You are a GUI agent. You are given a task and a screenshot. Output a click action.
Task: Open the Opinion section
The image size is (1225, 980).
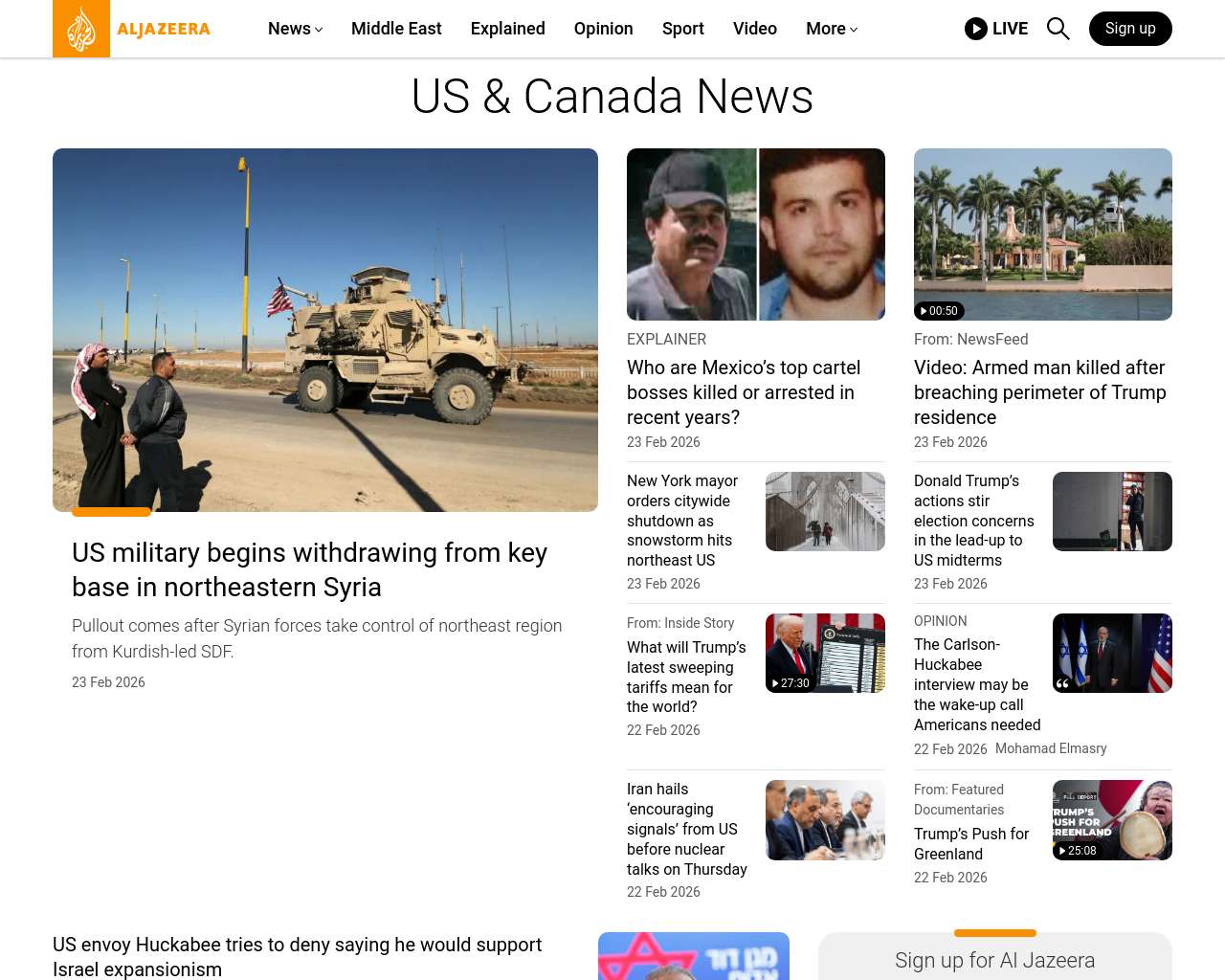[x=604, y=29]
